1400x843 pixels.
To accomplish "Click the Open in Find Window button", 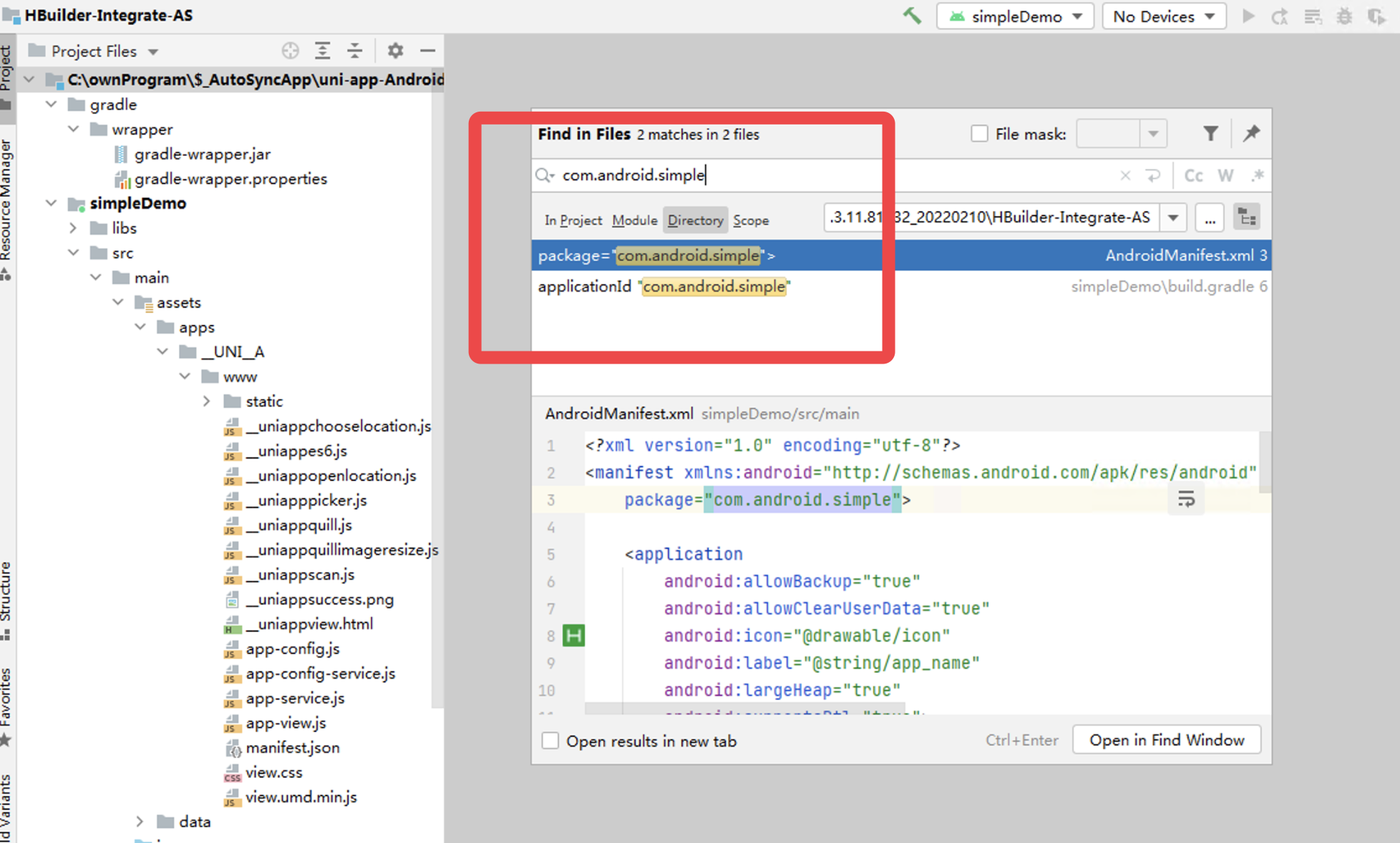I will 1166,739.
